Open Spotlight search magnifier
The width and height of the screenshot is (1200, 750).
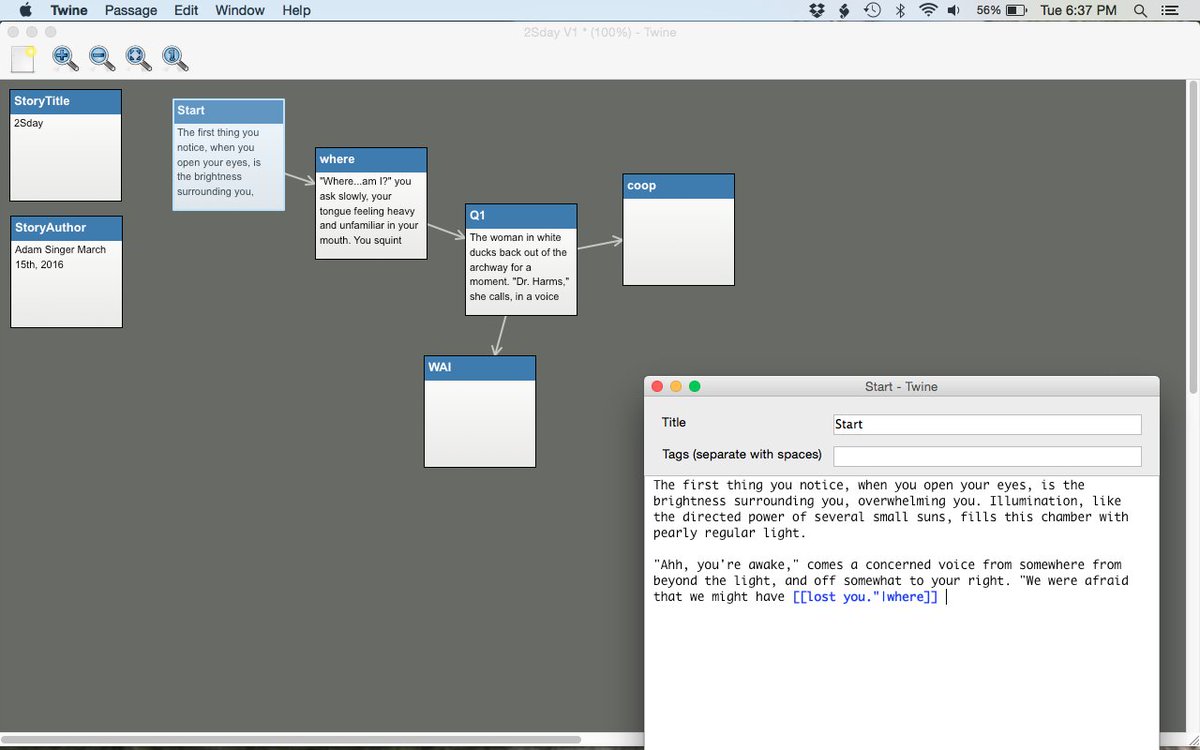[x=1141, y=10]
